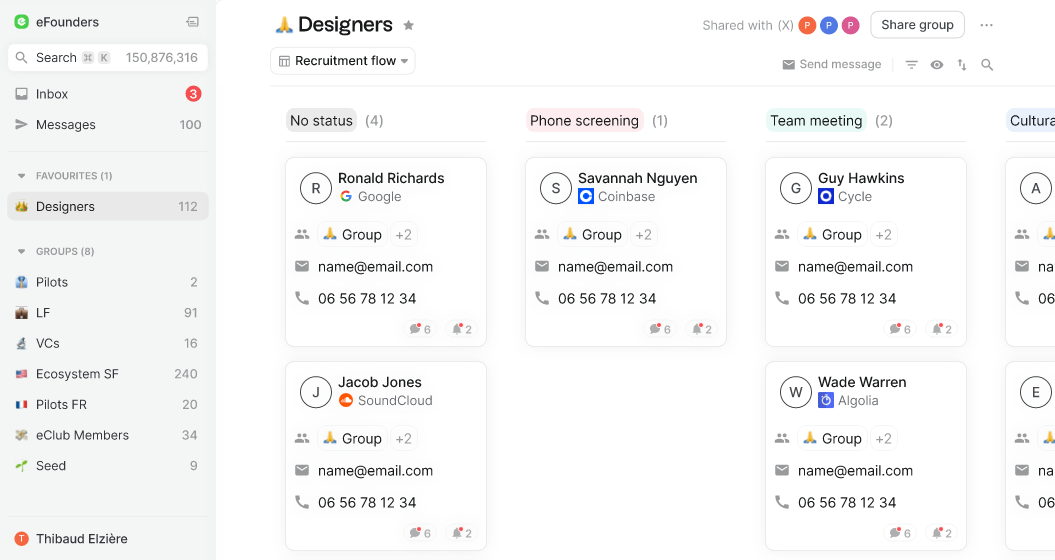This screenshot has height=560, width=1055.
Task: Collapse the sidebar with the panel icon
Action: point(192,22)
